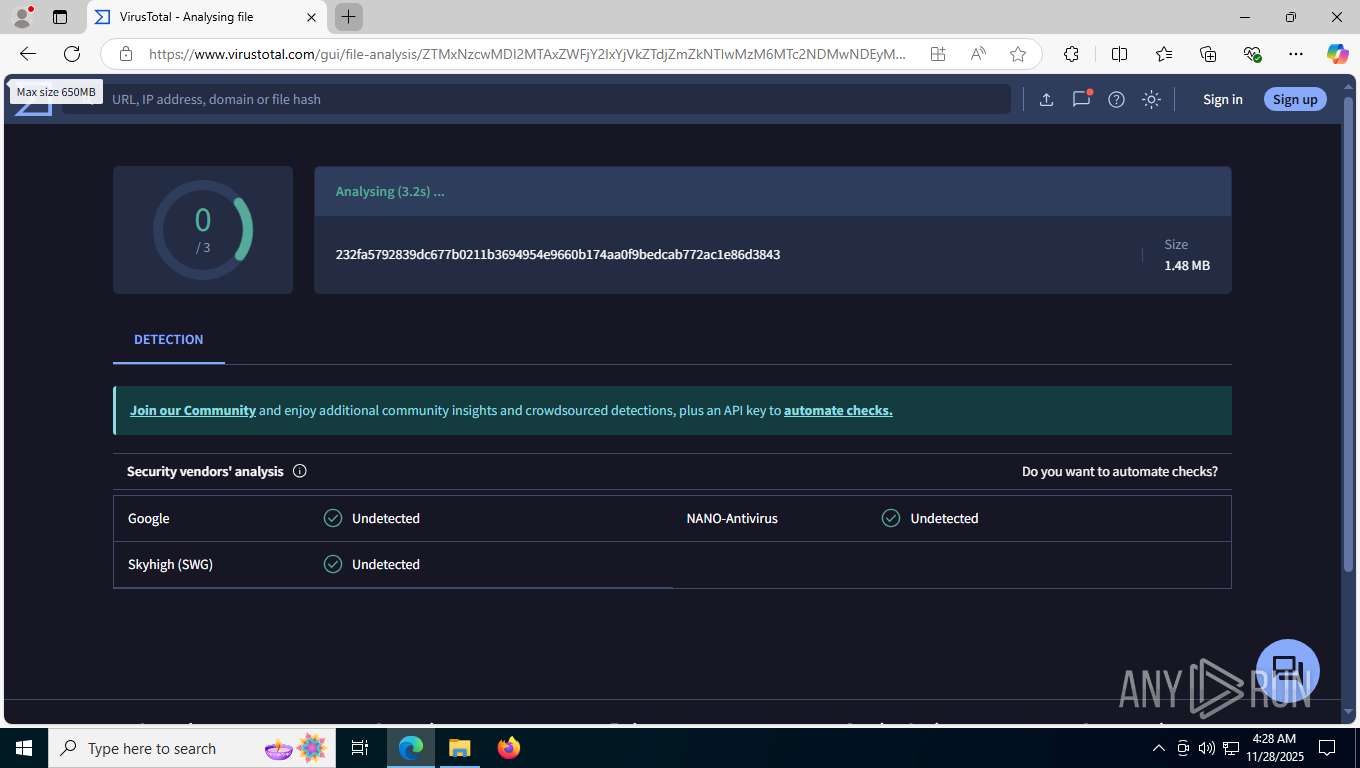Screen dimensions: 1360x768
Task: Launch Firefox from the taskbar
Action: point(509,748)
